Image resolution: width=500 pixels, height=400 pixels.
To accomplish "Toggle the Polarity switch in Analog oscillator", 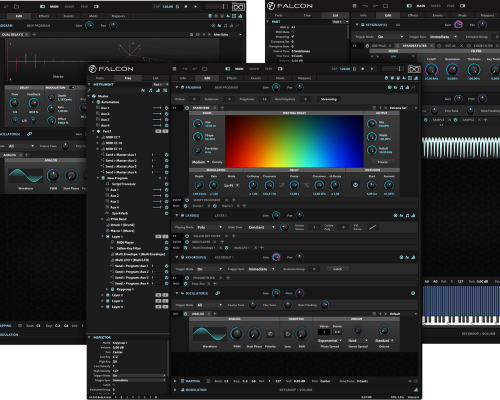I will coord(270,334).
